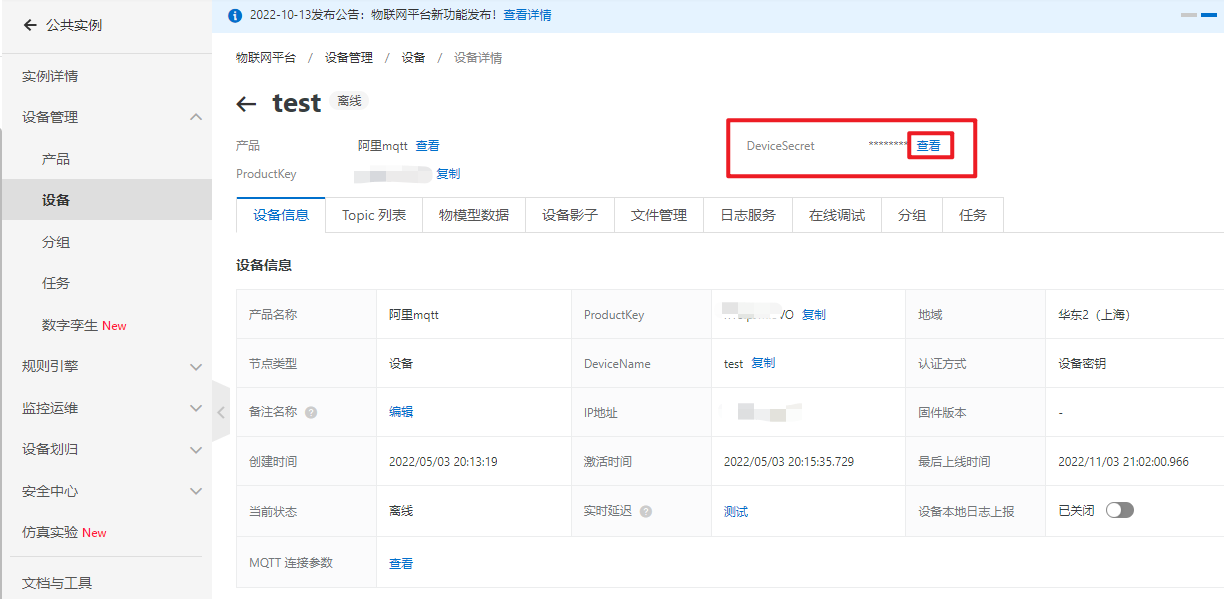Click the 阿里mqtt value in 产品名称 row
1224x599 pixels.
(x=414, y=314)
